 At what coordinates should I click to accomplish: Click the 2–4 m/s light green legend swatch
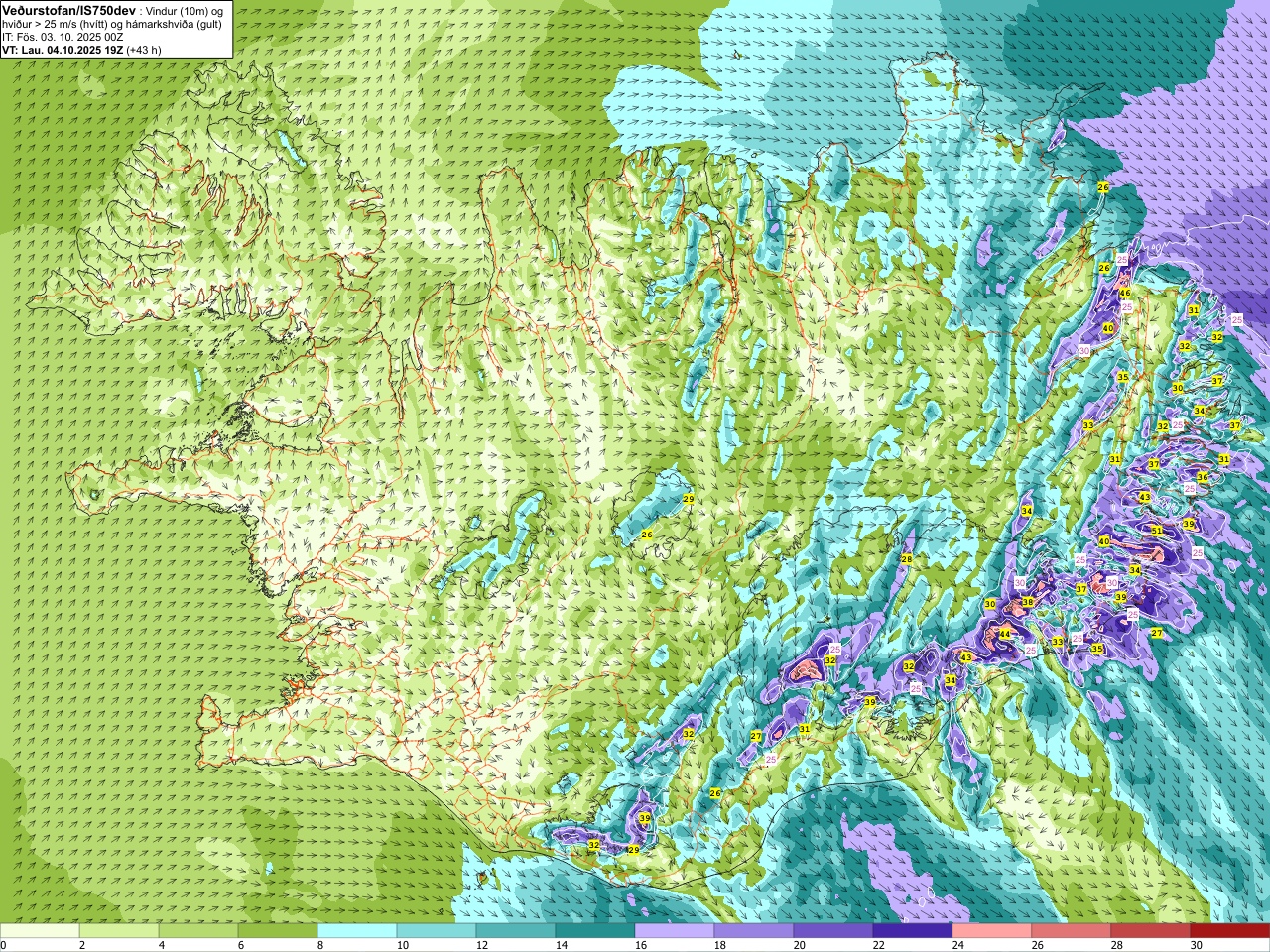click(119, 930)
